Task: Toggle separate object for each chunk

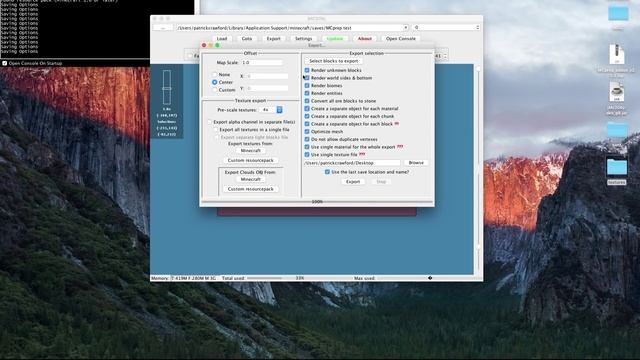Action: point(307,116)
